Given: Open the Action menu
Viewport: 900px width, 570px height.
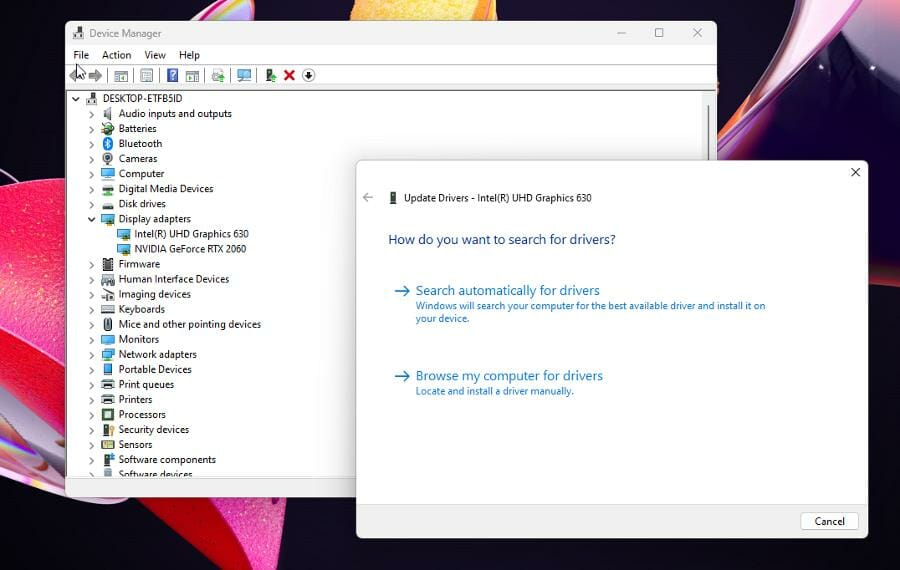Looking at the screenshot, I should pos(117,55).
